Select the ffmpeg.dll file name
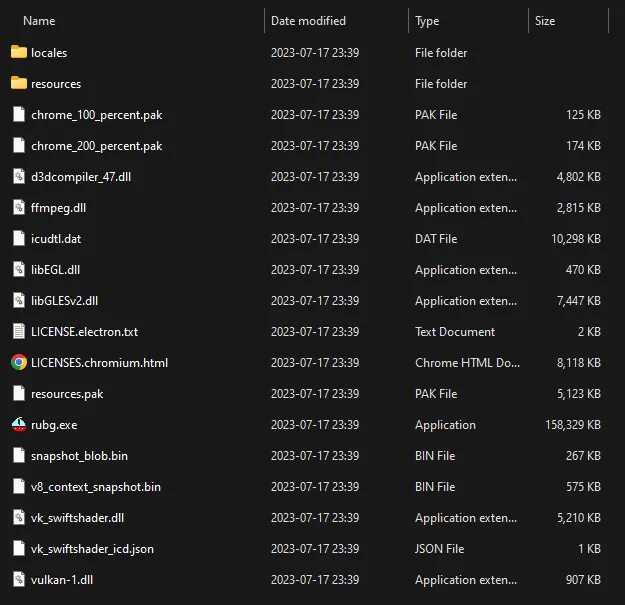Image resolution: width=625 pixels, height=605 pixels. coord(58,208)
